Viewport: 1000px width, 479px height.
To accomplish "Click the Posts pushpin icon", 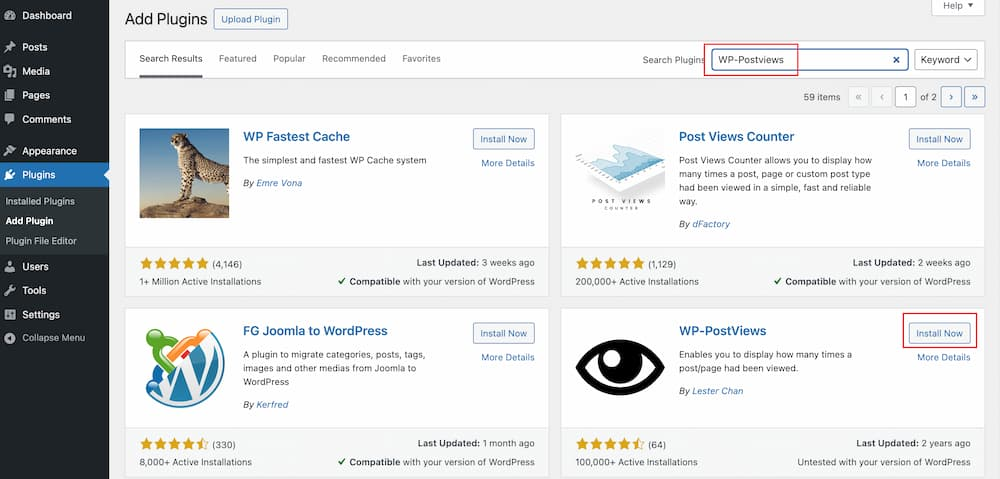I will point(10,47).
